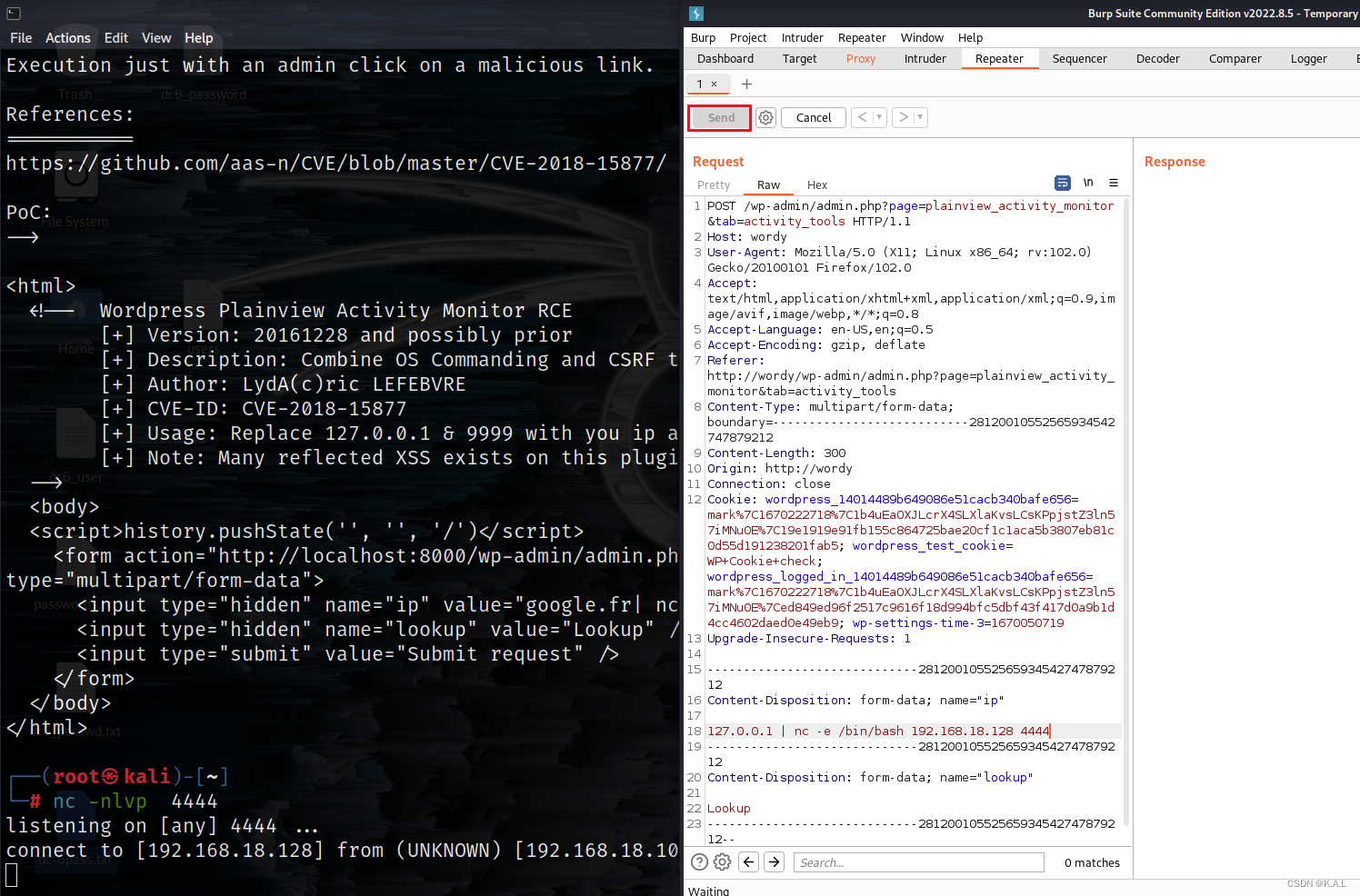Image resolution: width=1360 pixels, height=896 pixels.
Task: Open the terminal File menu
Action: point(21,38)
